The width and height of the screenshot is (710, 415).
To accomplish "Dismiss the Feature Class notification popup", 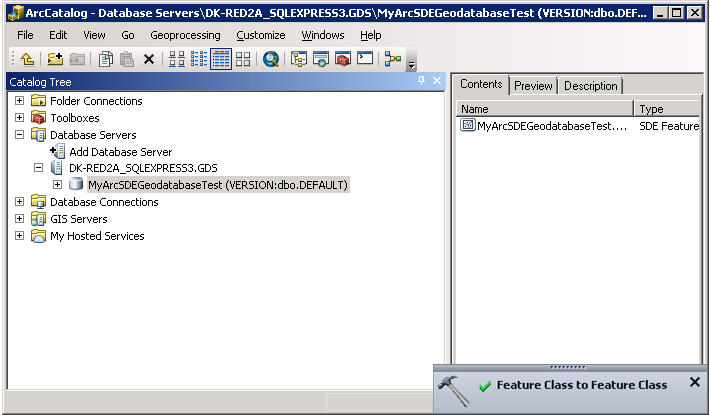I will 695,382.
